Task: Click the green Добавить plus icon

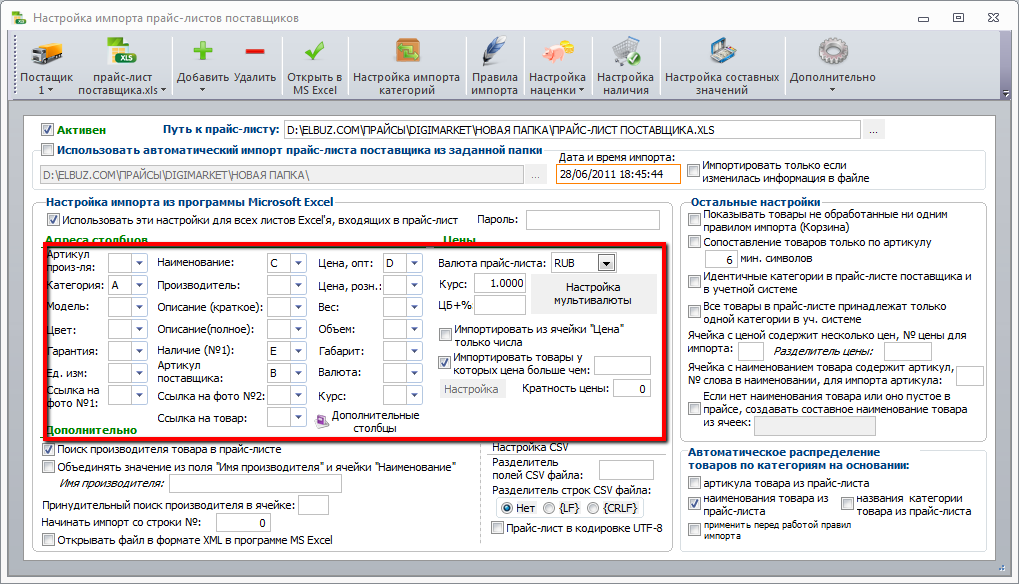Action: click(203, 51)
